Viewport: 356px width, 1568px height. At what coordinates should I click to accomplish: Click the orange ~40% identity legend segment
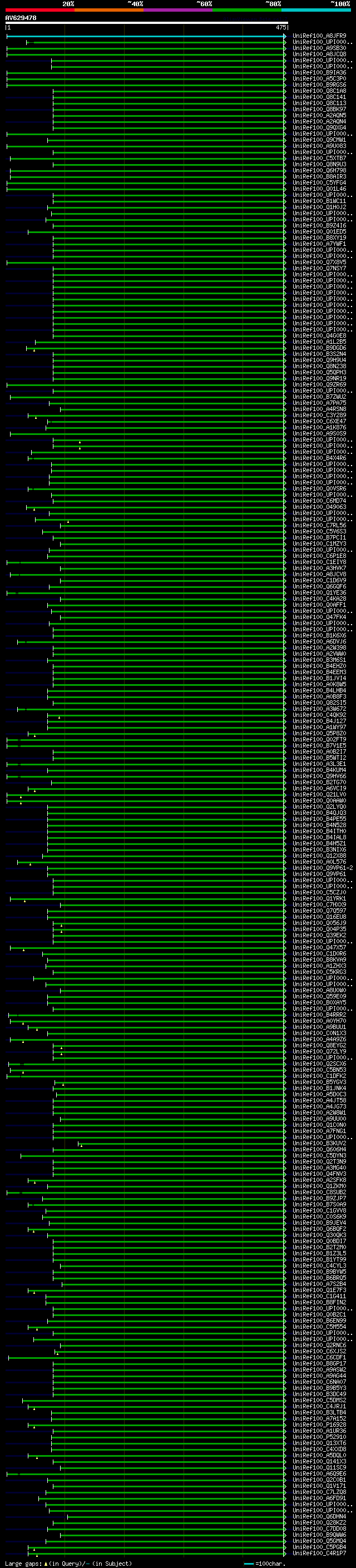(109, 10)
